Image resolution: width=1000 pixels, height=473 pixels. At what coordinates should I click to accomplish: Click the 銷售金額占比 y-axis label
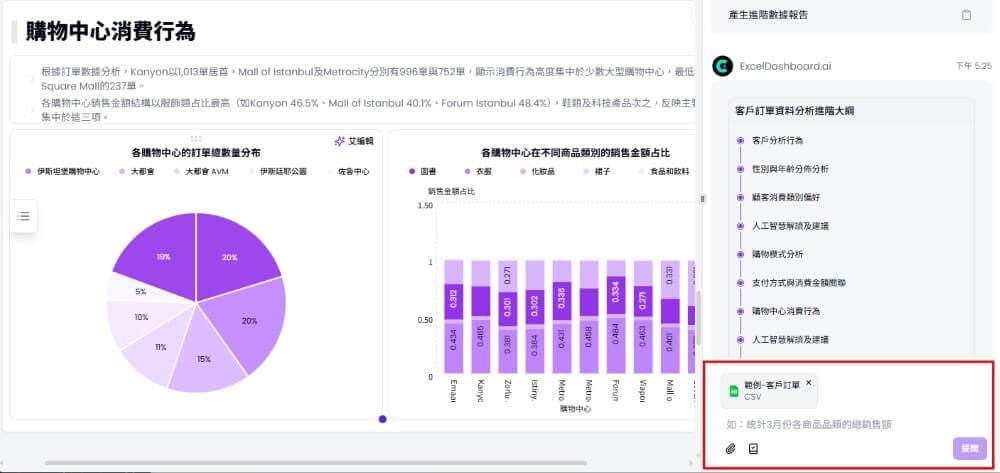452,191
